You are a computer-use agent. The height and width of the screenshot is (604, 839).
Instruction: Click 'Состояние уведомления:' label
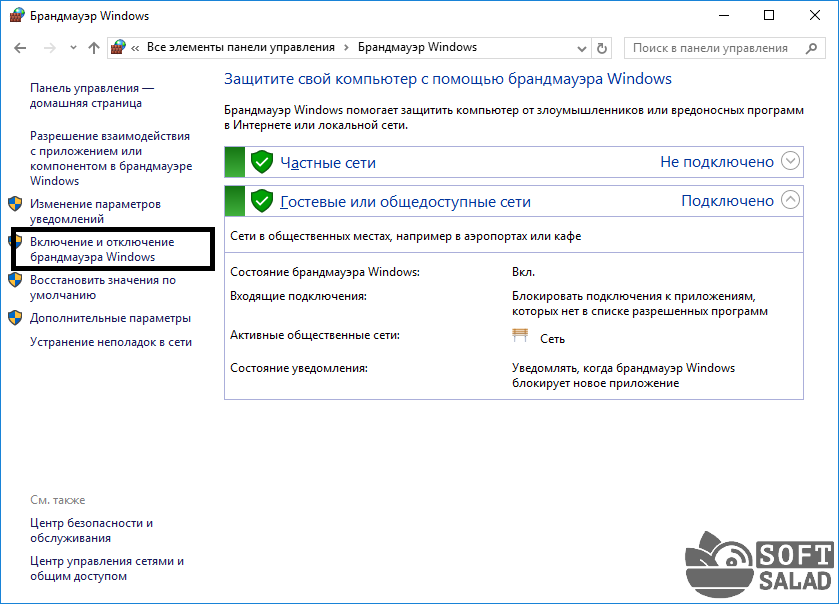(x=299, y=368)
